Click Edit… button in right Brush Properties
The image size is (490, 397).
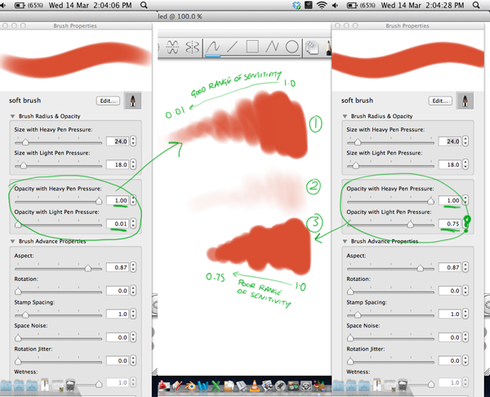click(x=440, y=101)
